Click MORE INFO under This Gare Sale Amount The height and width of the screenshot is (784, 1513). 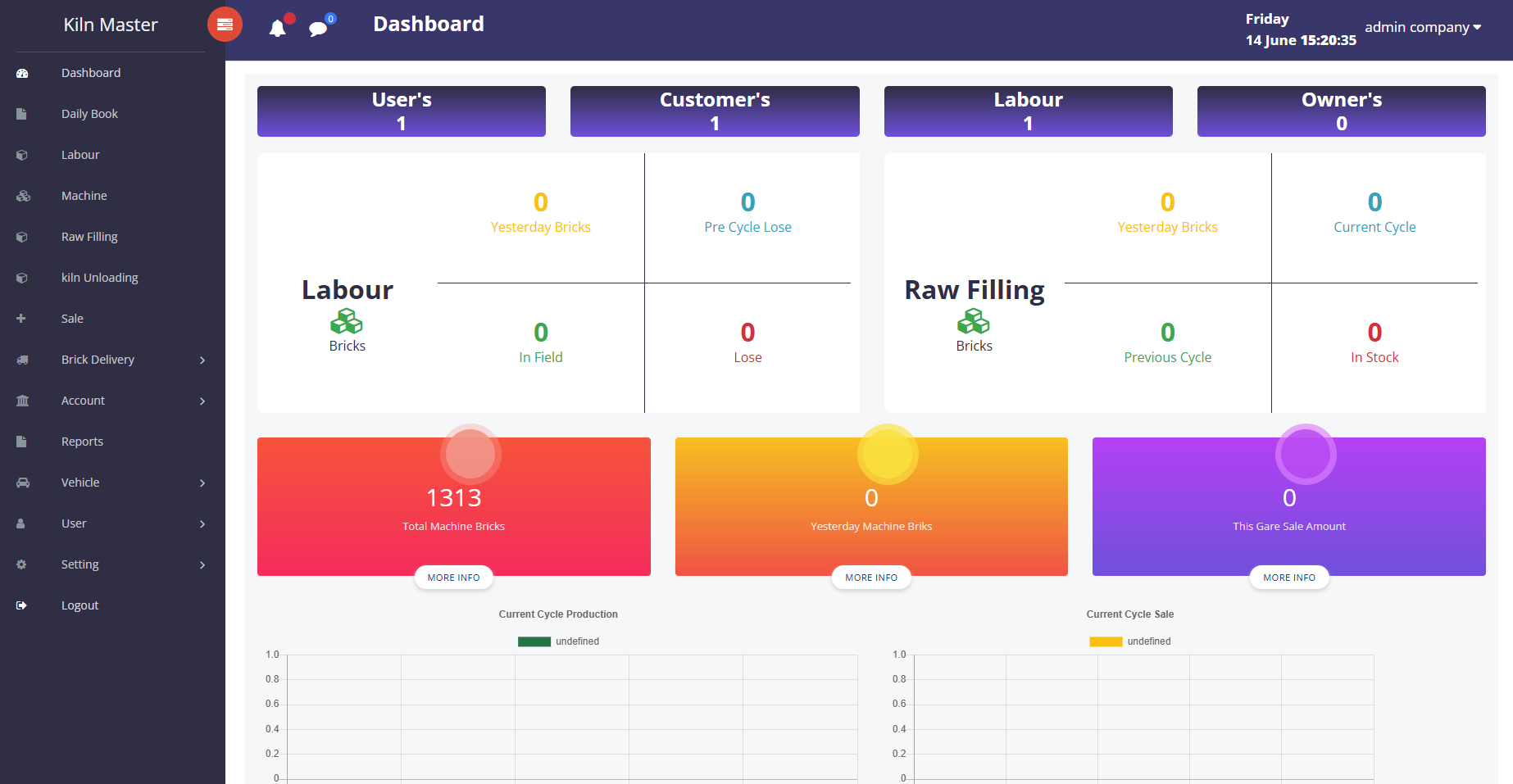pos(1288,578)
